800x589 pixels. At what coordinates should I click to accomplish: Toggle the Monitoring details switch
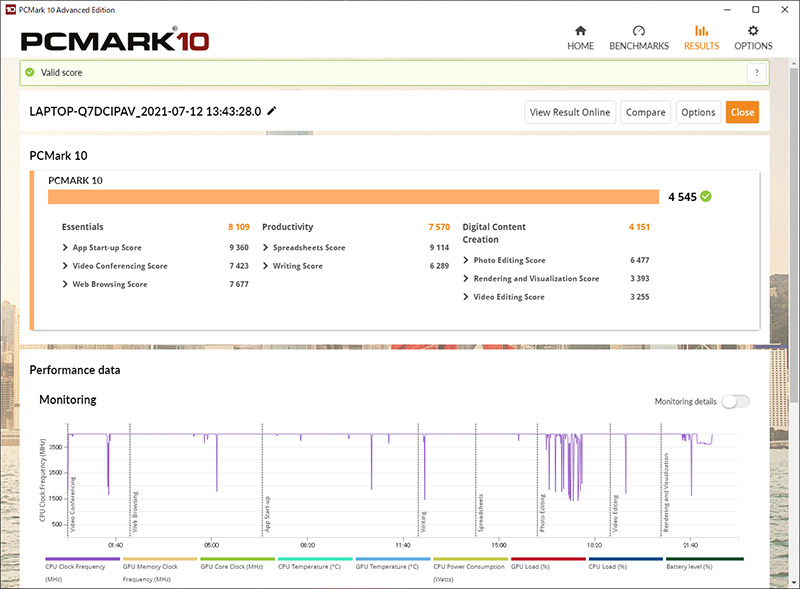click(735, 401)
